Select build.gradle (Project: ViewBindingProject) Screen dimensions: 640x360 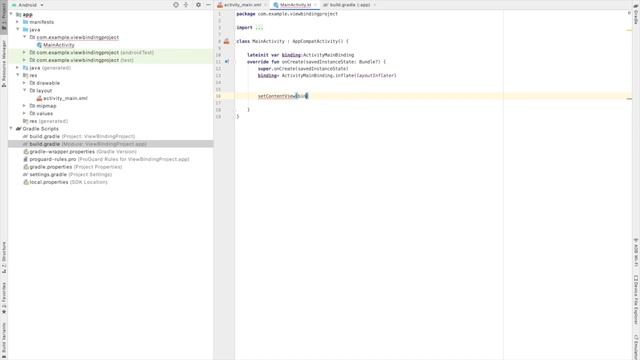tap(79, 136)
